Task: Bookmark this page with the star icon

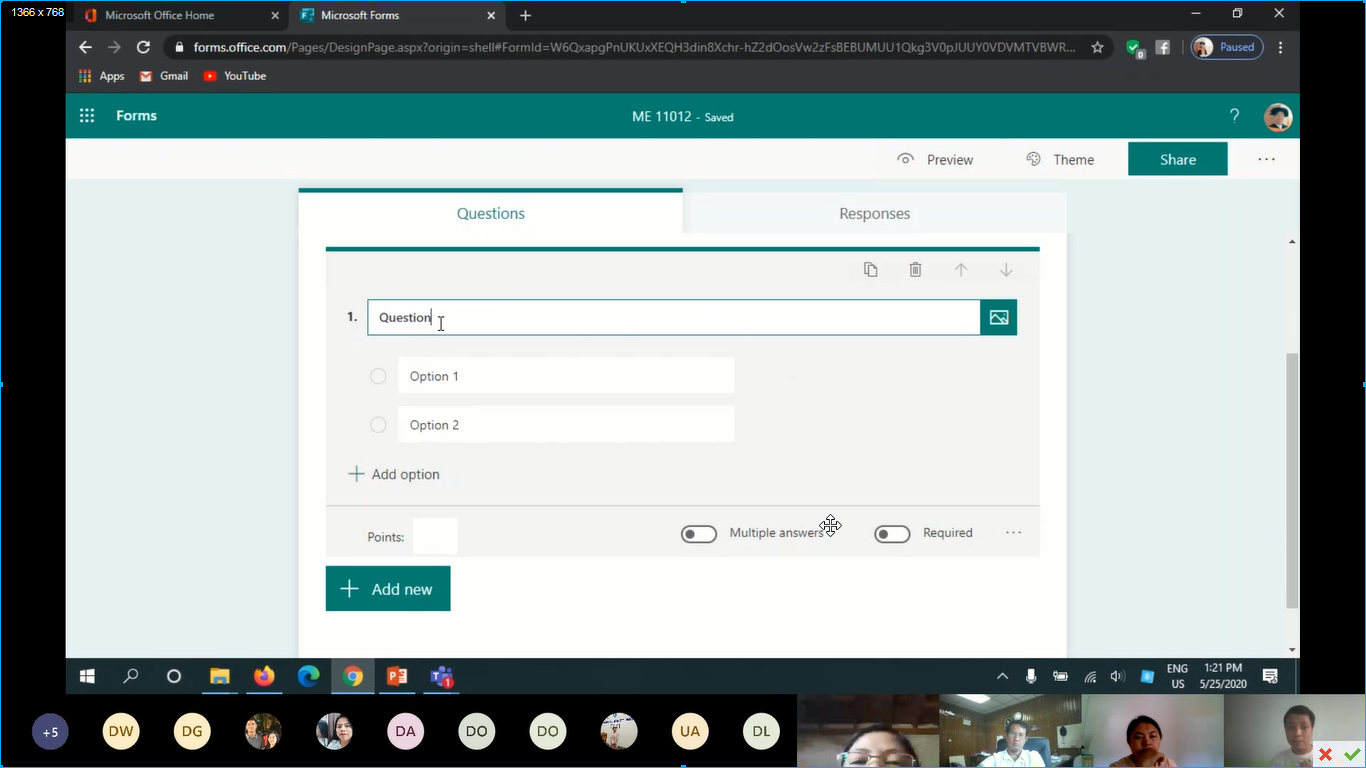Action: [x=1097, y=47]
